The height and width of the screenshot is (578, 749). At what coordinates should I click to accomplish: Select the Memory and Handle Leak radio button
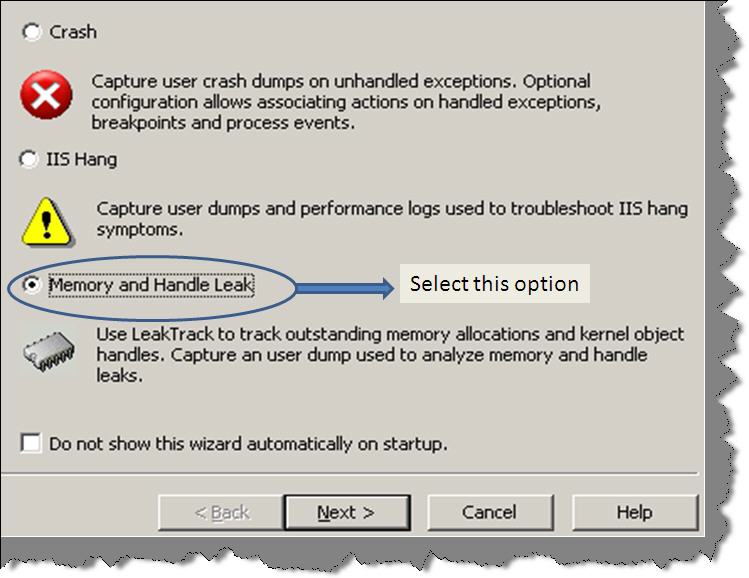(x=32, y=285)
